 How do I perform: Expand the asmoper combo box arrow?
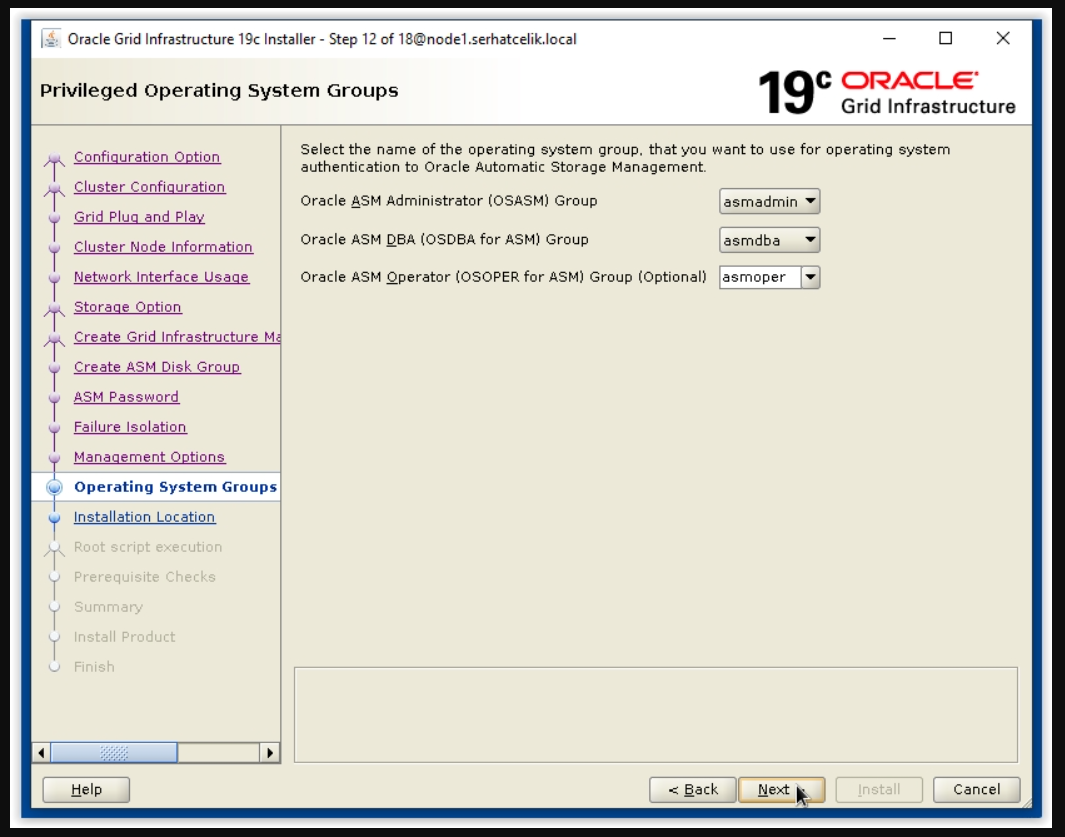click(810, 277)
